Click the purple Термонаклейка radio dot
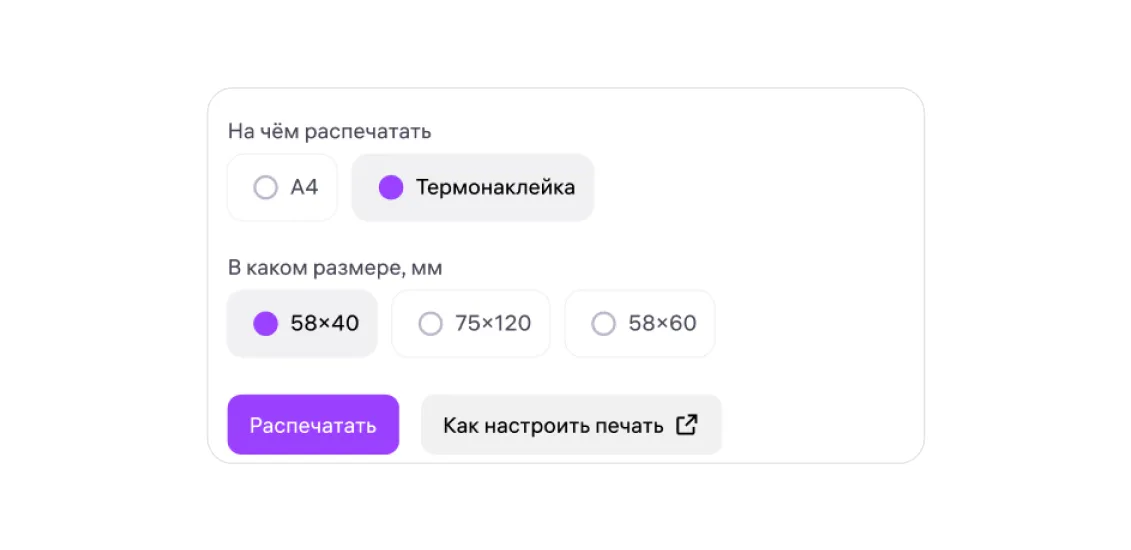This screenshot has width=1131, height=550. [x=391, y=187]
